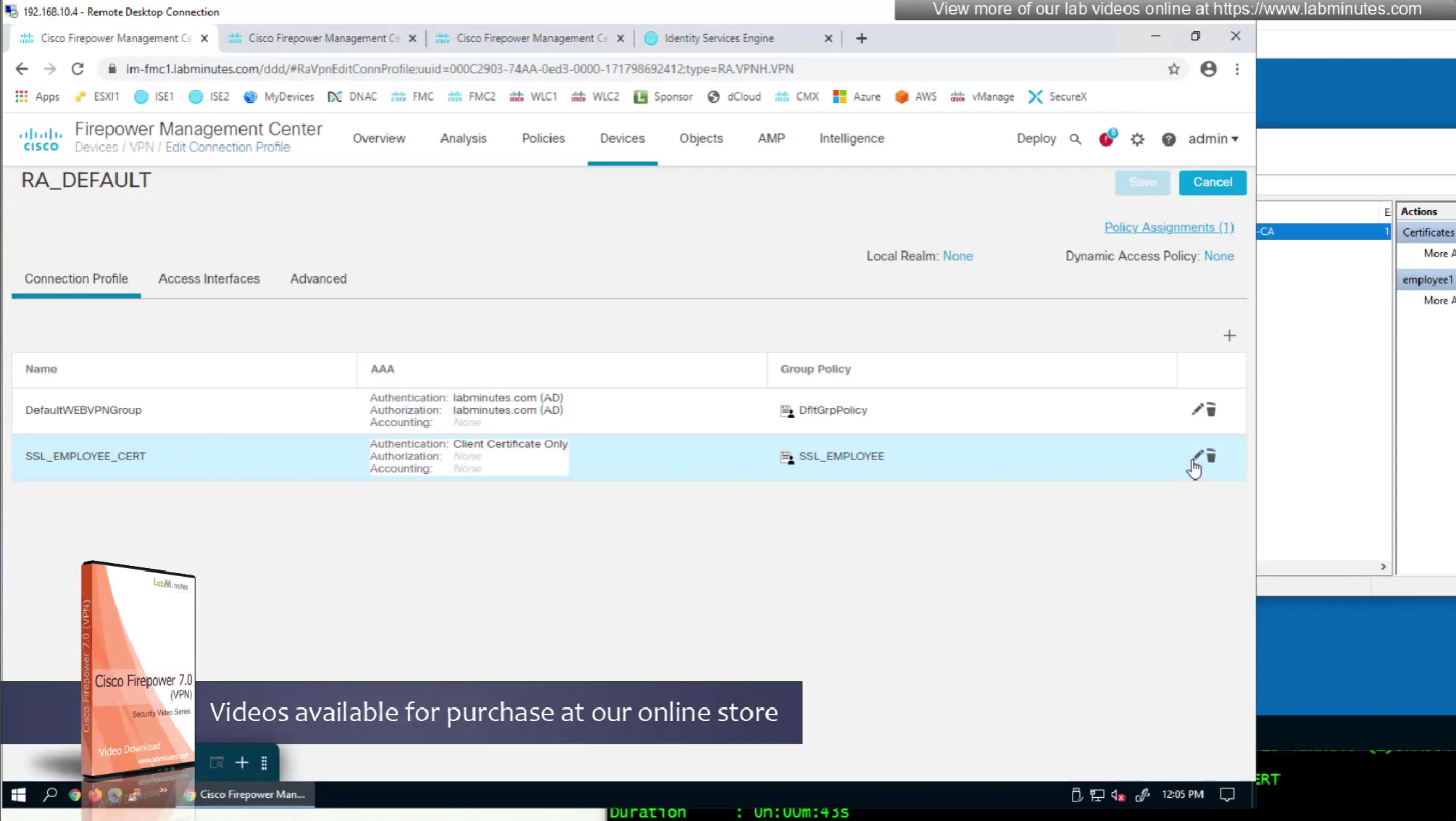Add a new connection profile with plus icon
The image size is (1456, 821).
click(1229, 336)
